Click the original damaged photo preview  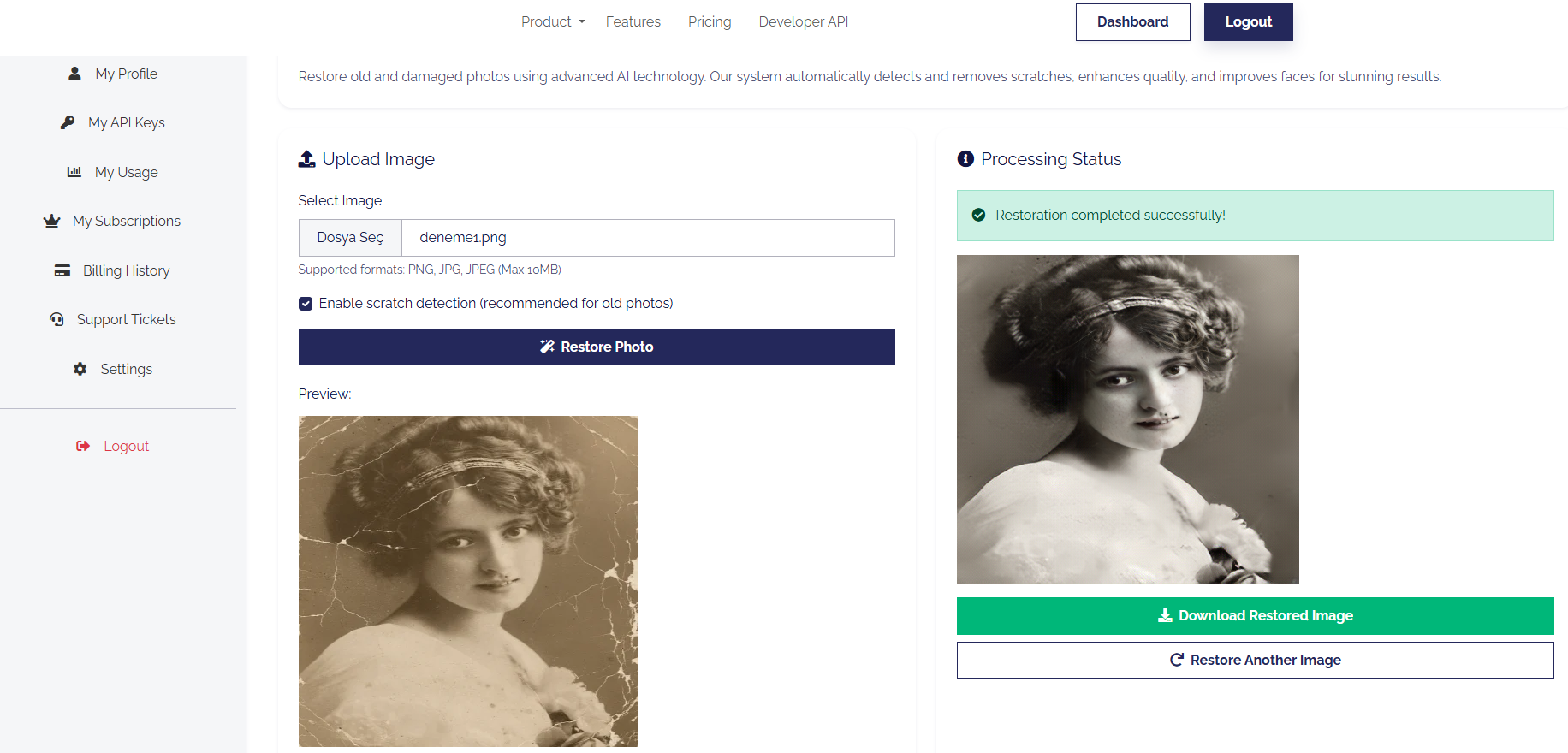click(x=468, y=581)
